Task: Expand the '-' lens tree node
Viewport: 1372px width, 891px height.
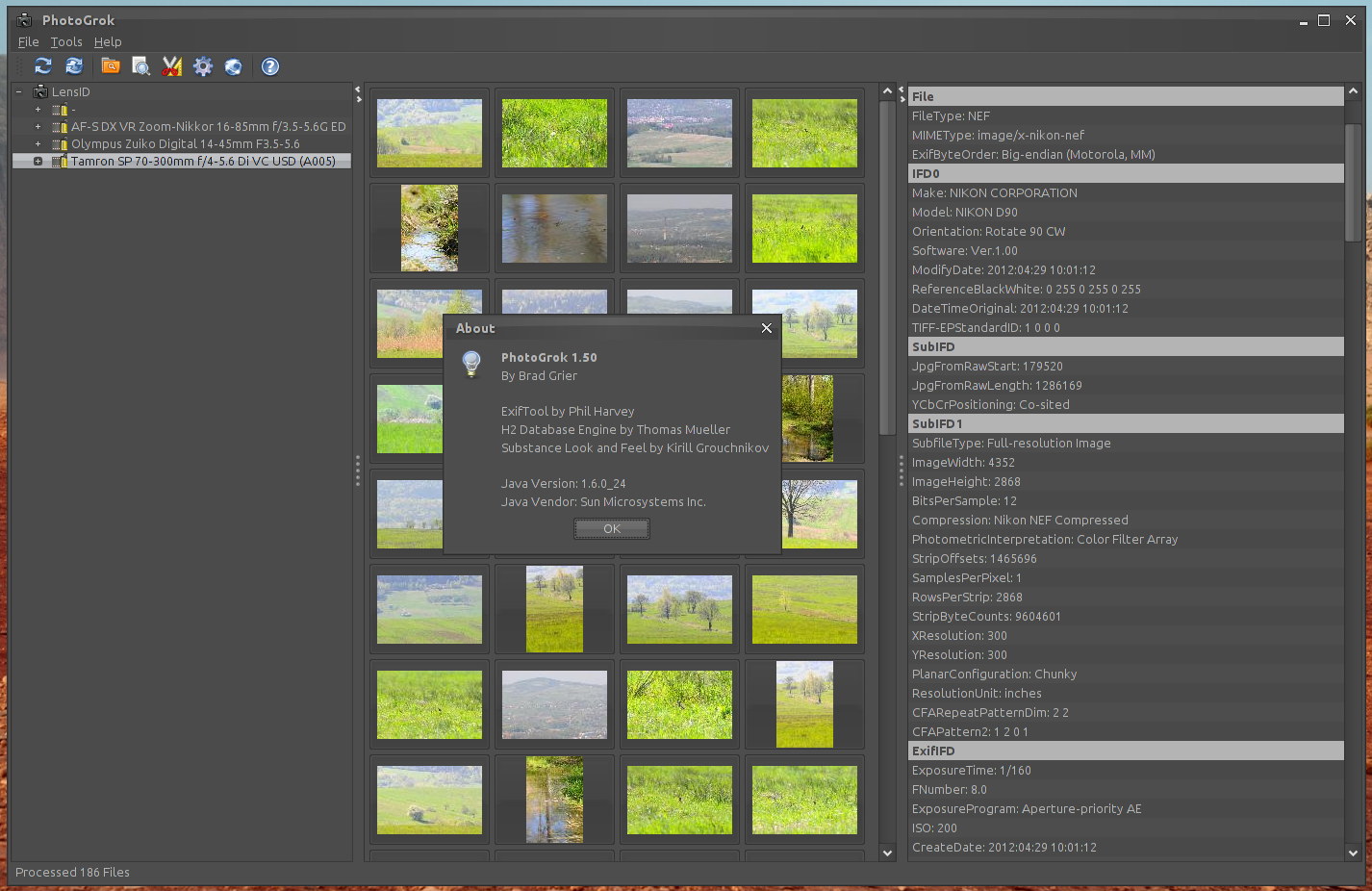Action: pos(38,110)
